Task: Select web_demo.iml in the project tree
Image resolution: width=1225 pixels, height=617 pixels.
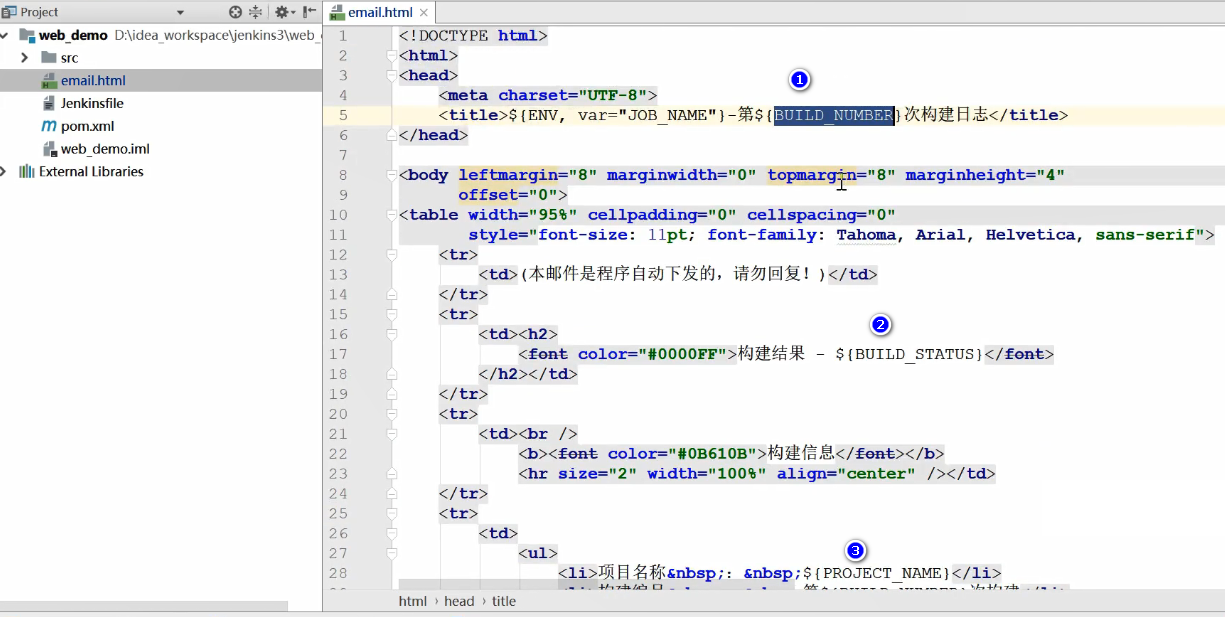Action: click(x=105, y=149)
